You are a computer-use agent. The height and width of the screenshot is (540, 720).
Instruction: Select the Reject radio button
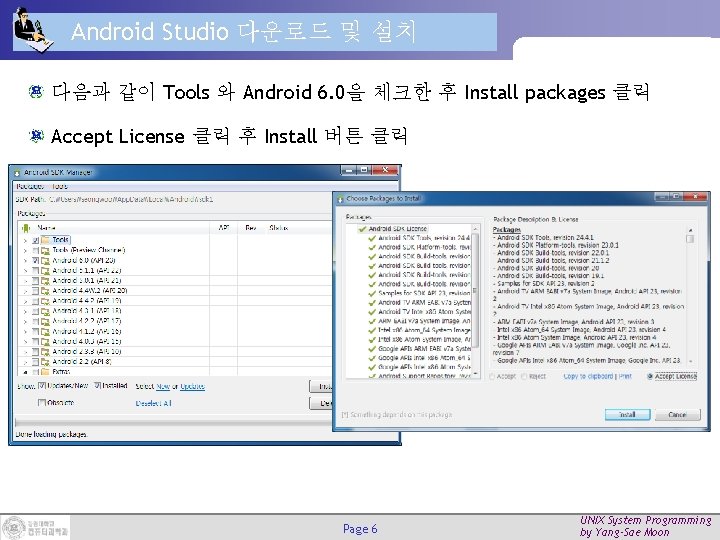523,377
